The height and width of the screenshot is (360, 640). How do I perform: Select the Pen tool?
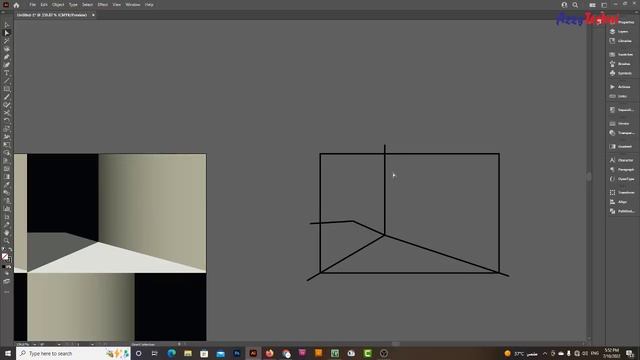pos(7,57)
